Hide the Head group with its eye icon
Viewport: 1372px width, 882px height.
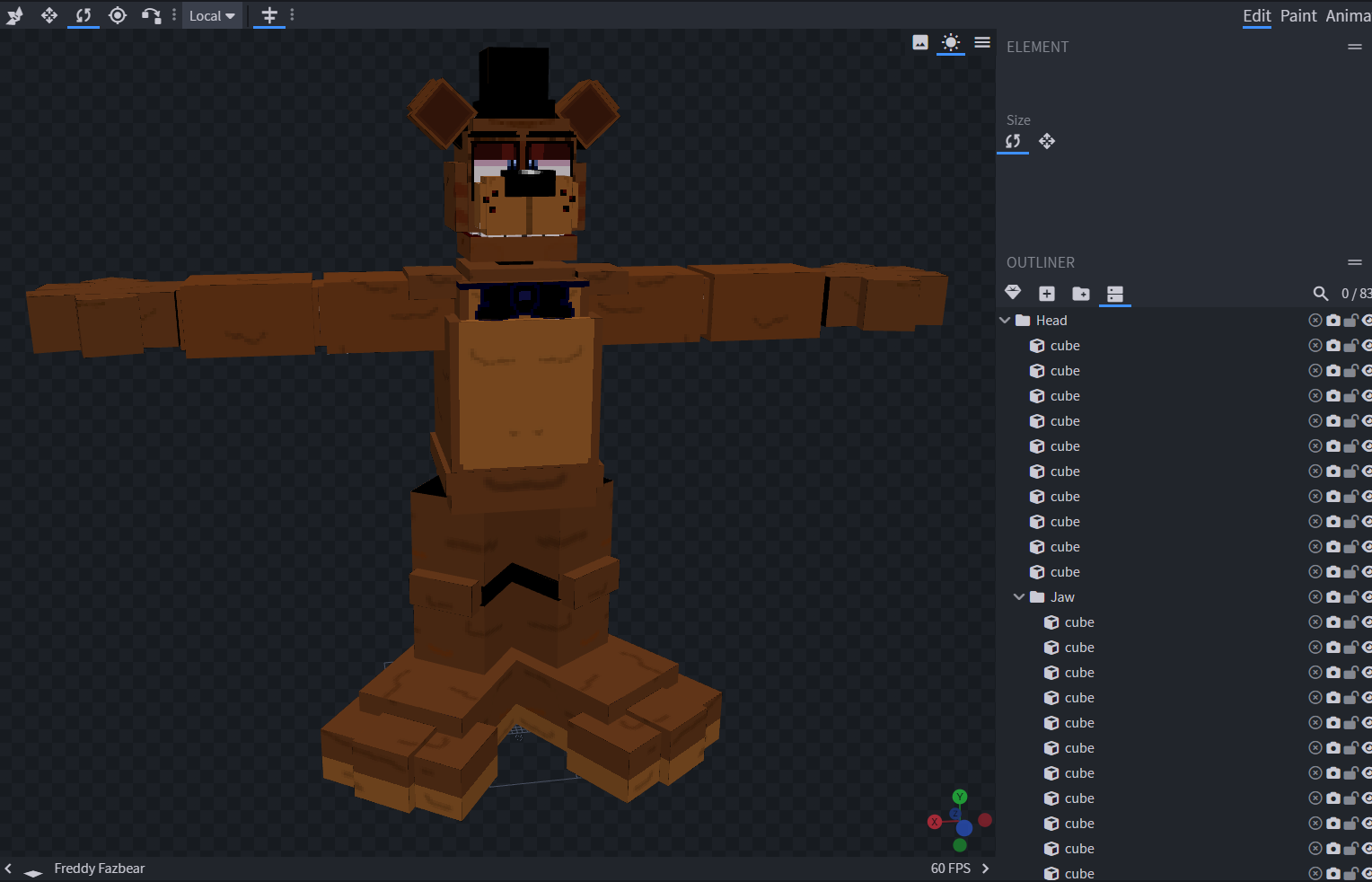1367,321
